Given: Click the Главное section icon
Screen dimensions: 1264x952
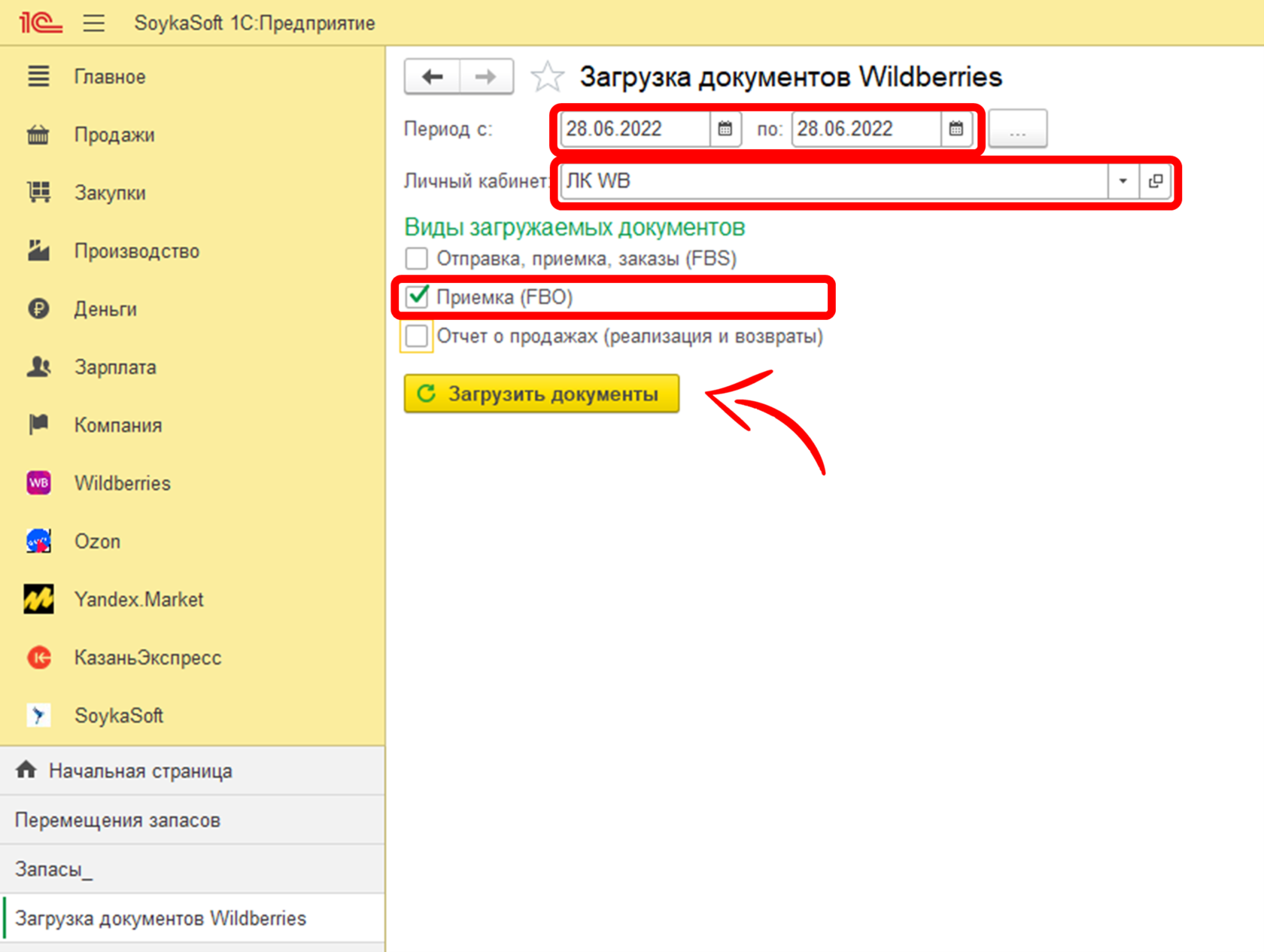Looking at the screenshot, I should [38, 76].
